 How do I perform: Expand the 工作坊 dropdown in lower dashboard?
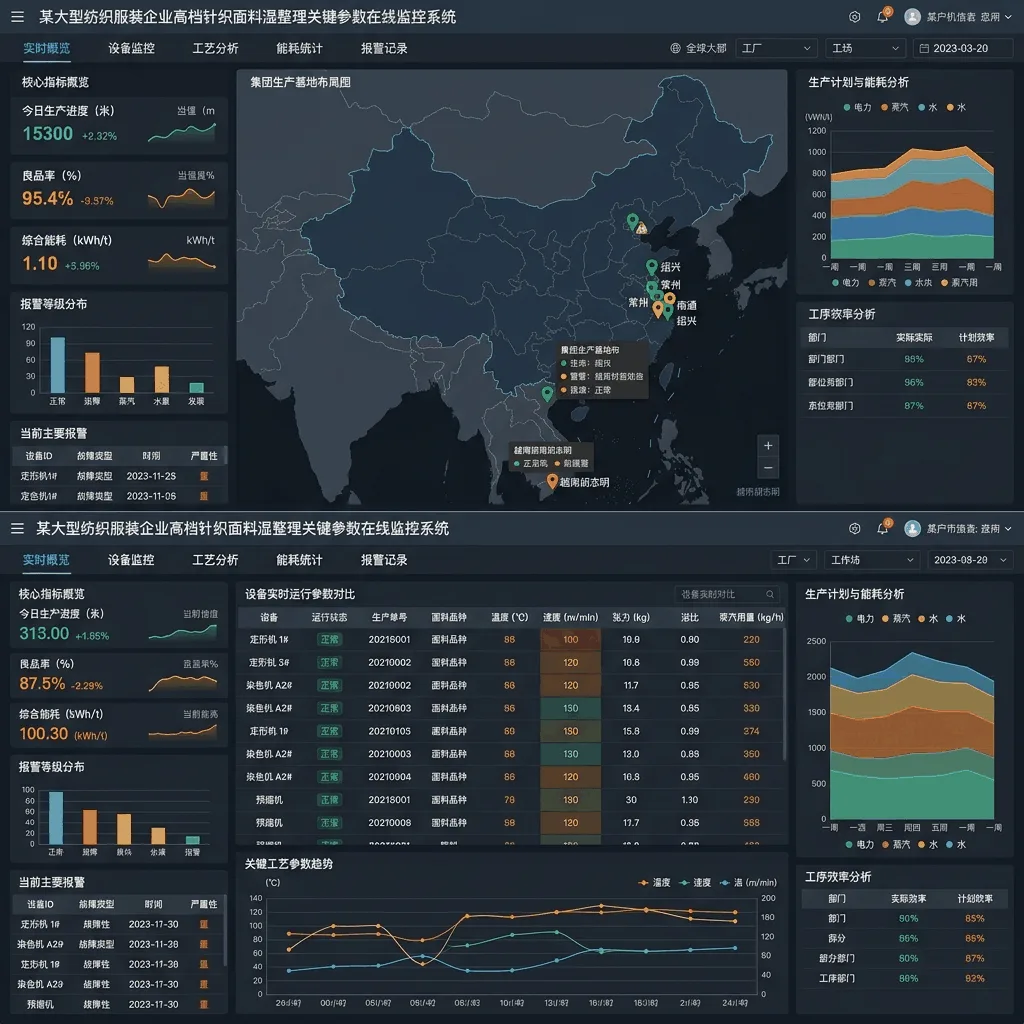pyautogui.click(x=871, y=560)
